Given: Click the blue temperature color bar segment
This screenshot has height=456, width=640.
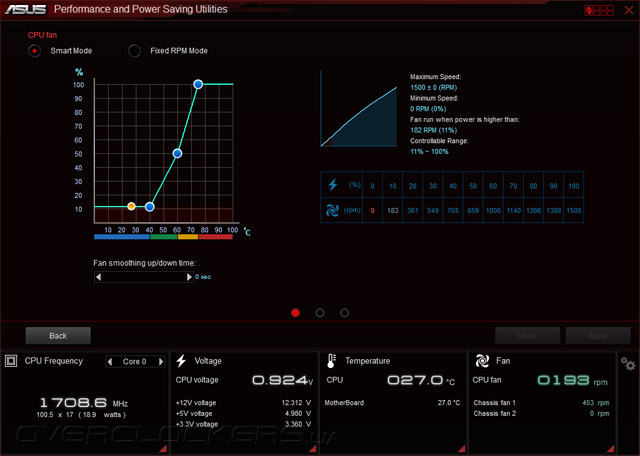Looking at the screenshot, I should [x=122, y=237].
